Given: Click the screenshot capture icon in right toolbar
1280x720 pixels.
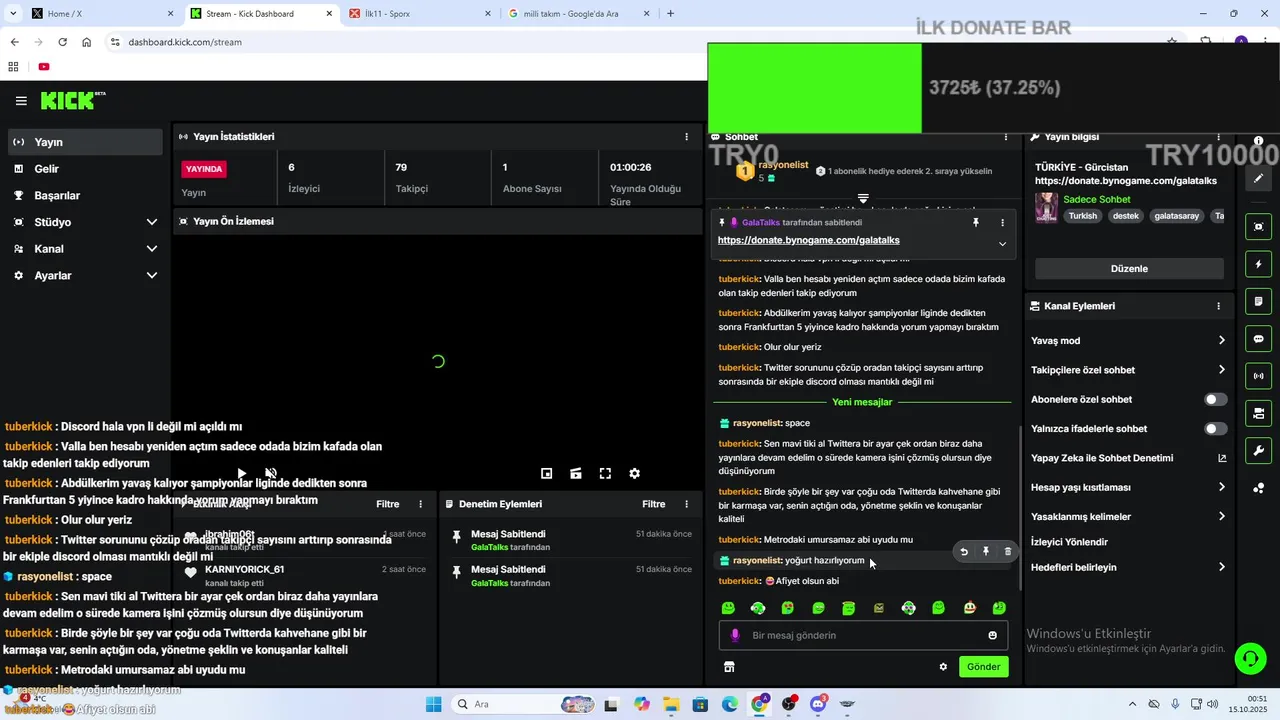Looking at the screenshot, I should click(1259, 227).
